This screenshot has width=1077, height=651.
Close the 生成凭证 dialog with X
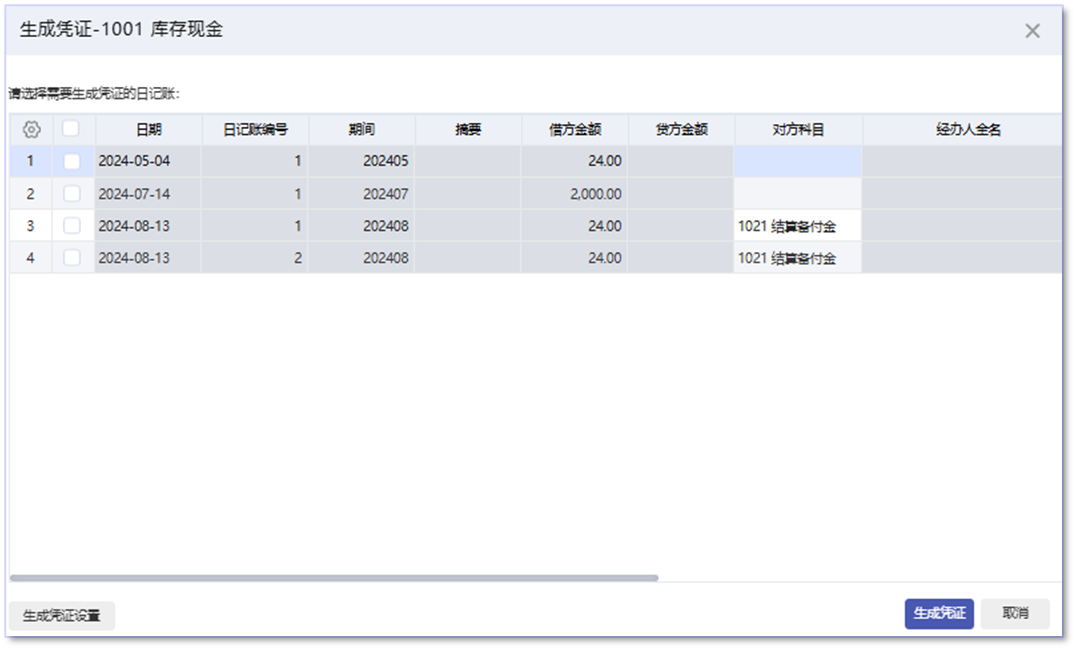(1032, 31)
